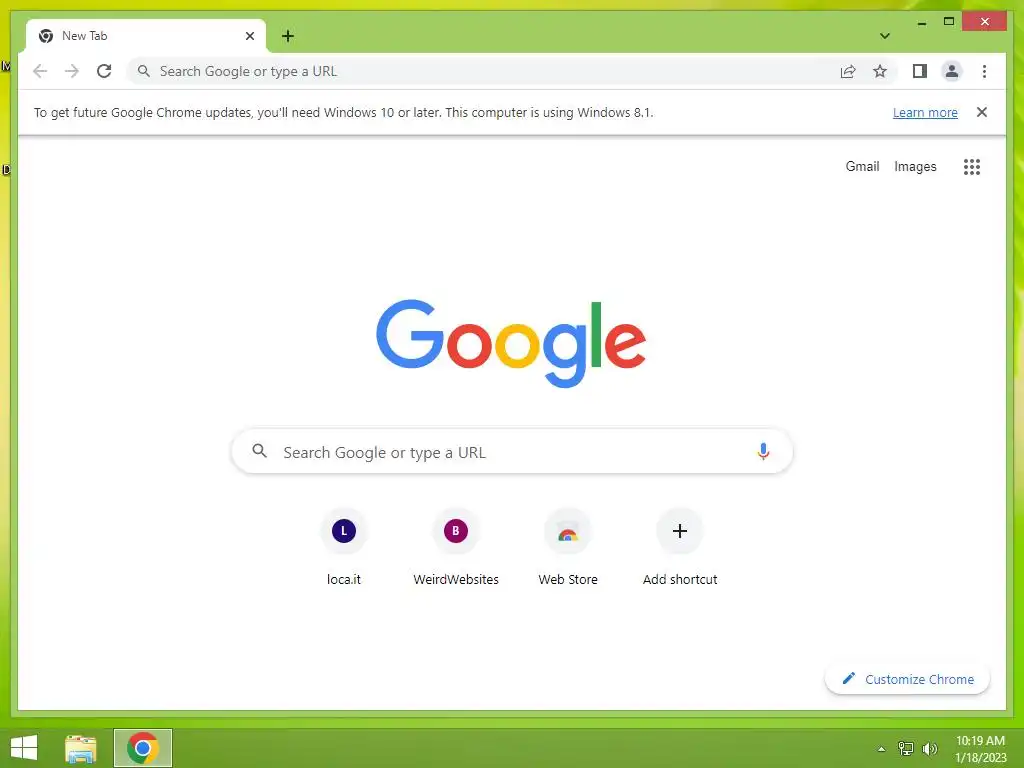Open the volume speaker icon
The image size is (1024, 768).
click(930, 748)
